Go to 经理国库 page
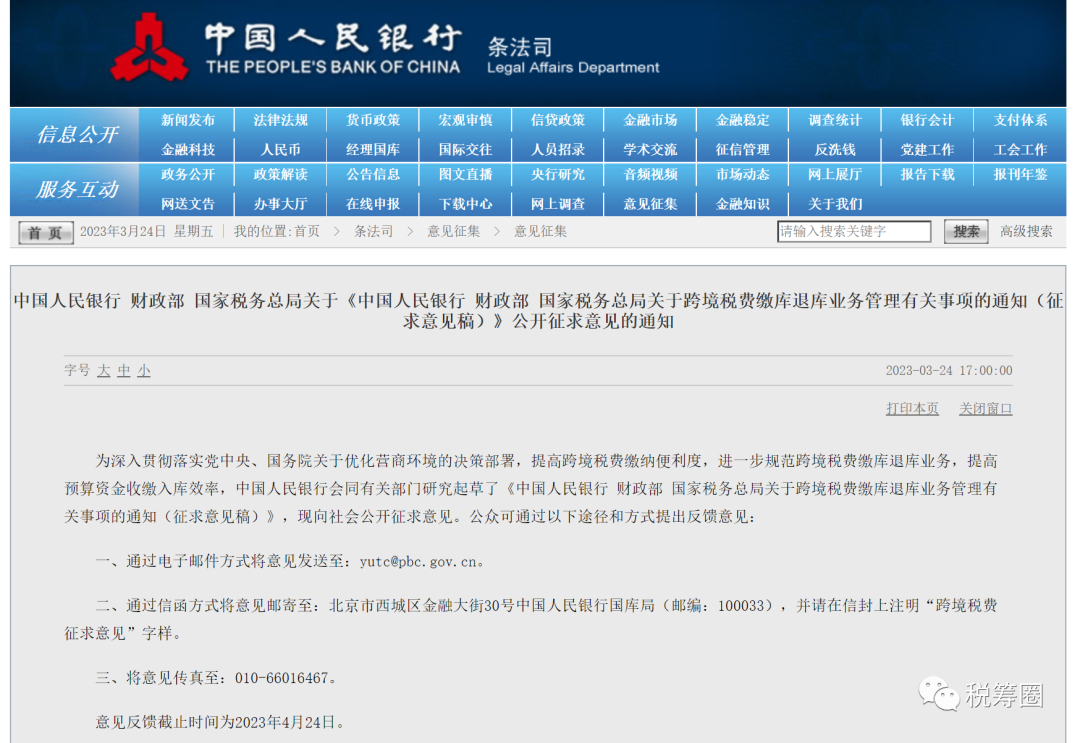This screenshot has height=743, width=1080. coord(373,149)
